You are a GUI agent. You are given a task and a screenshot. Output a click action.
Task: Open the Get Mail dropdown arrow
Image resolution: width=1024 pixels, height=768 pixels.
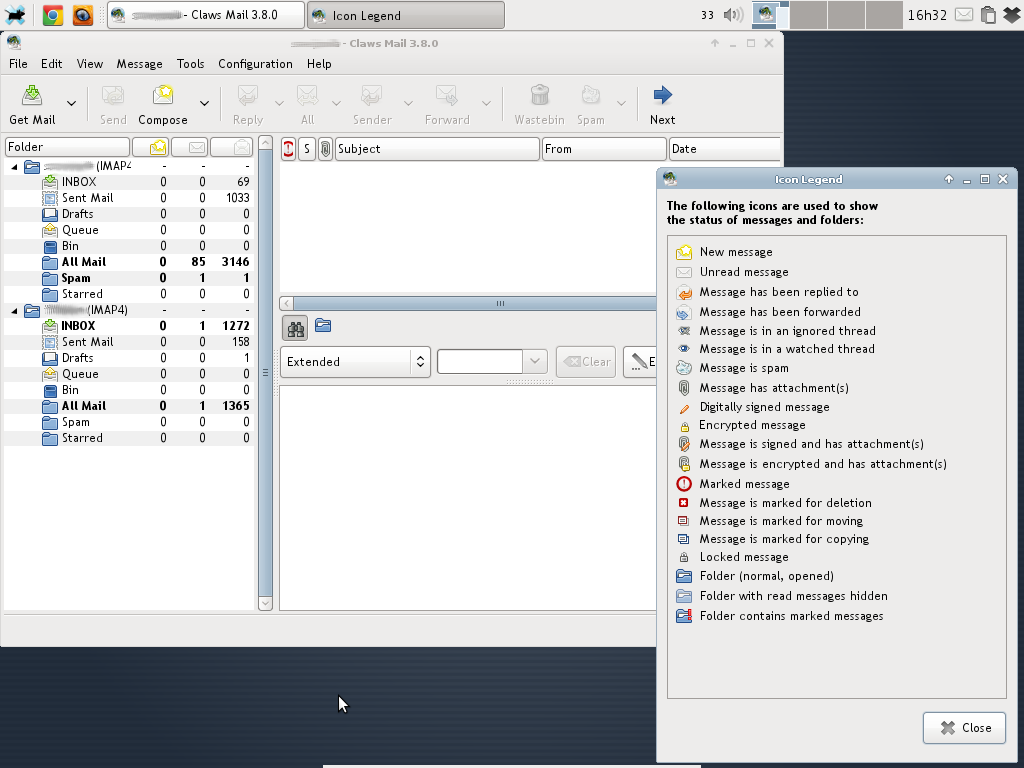click(x=71, y=103)
